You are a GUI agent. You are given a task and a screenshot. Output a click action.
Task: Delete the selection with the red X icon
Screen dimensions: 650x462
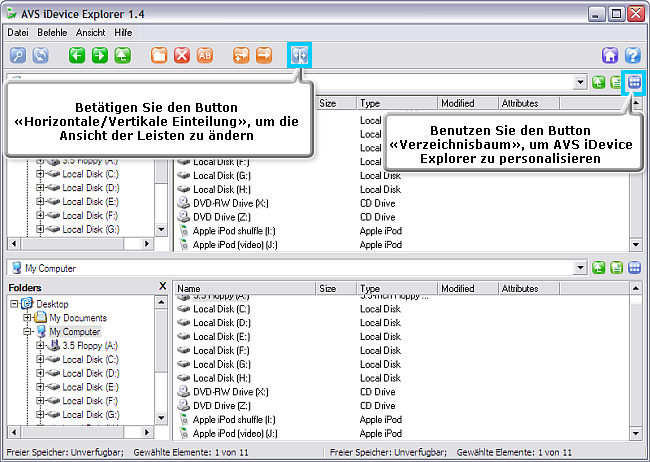pos(182,55)
